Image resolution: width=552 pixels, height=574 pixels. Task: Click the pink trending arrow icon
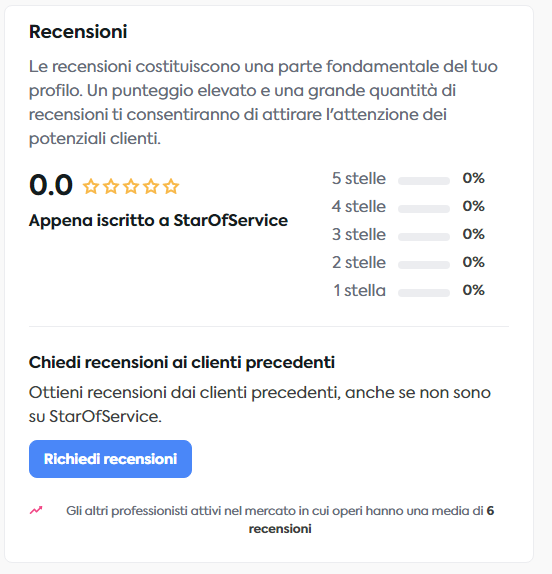(x=36, y=510)
